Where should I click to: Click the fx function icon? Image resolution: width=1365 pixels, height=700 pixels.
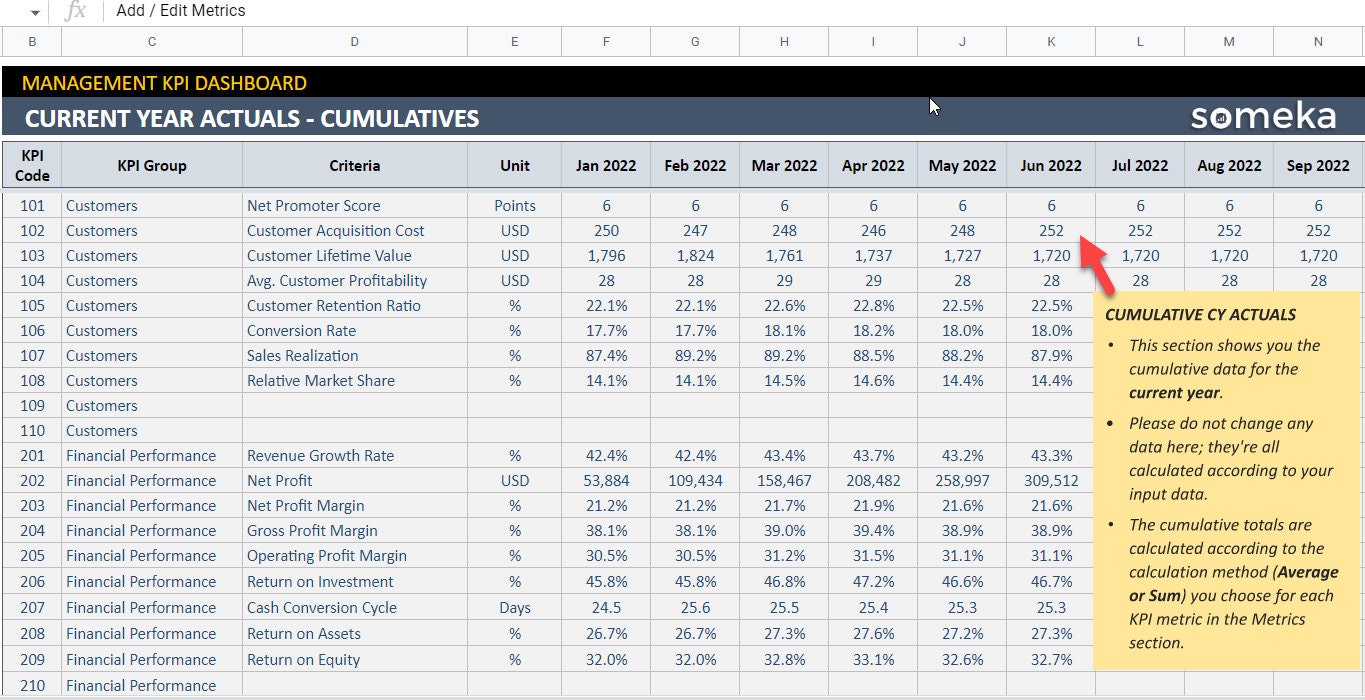[x=75, y=11]
